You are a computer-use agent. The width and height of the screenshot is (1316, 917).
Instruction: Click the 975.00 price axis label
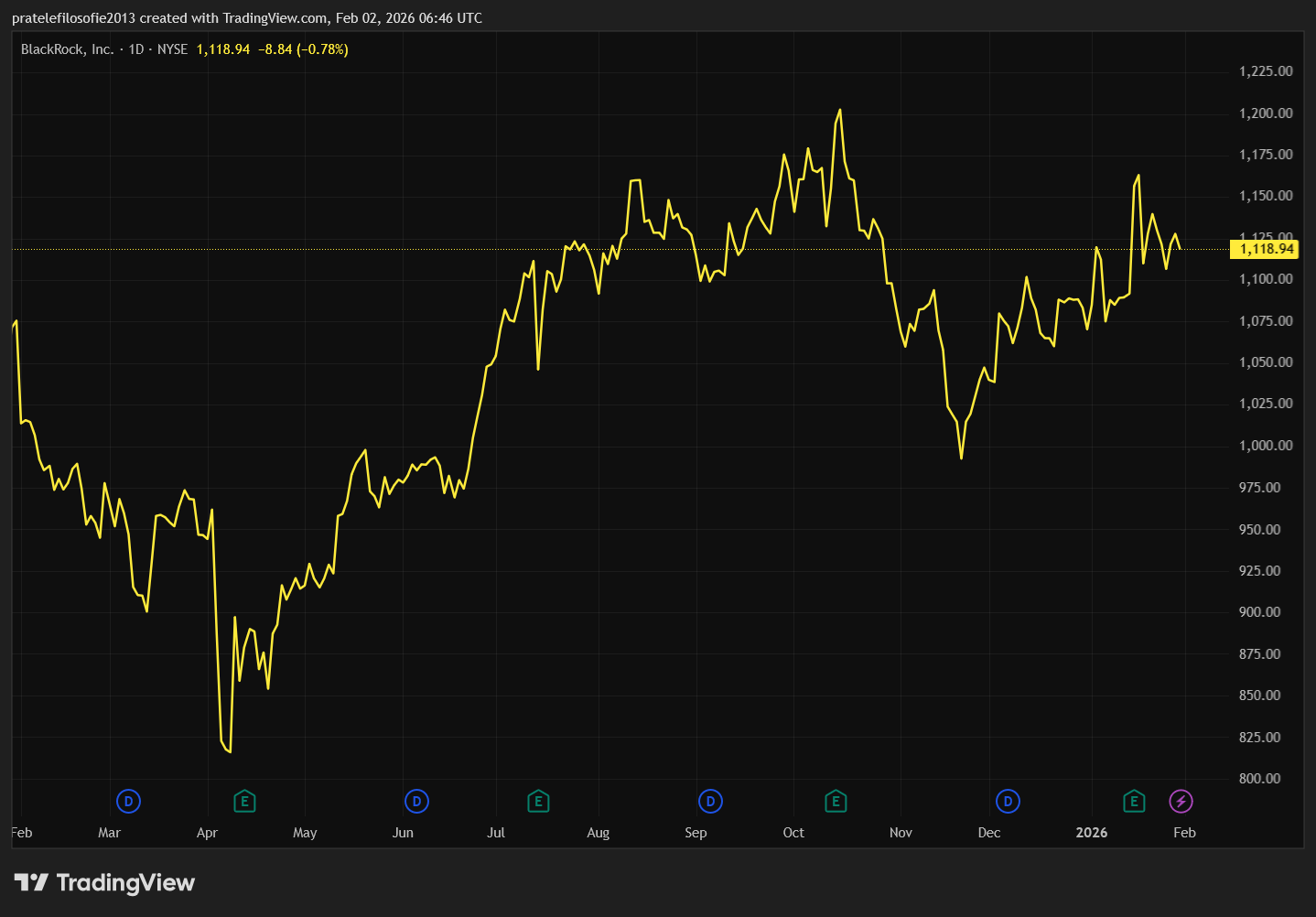tap(1259, 488)
